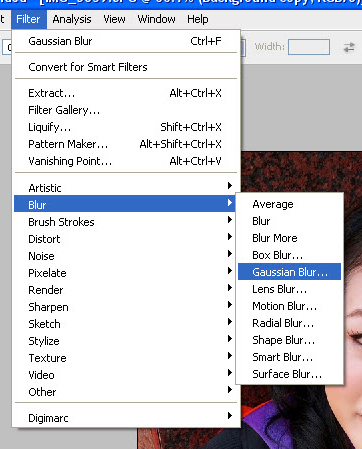Open the View menu
Screen dimensions: 362x449
coord(114,19)
